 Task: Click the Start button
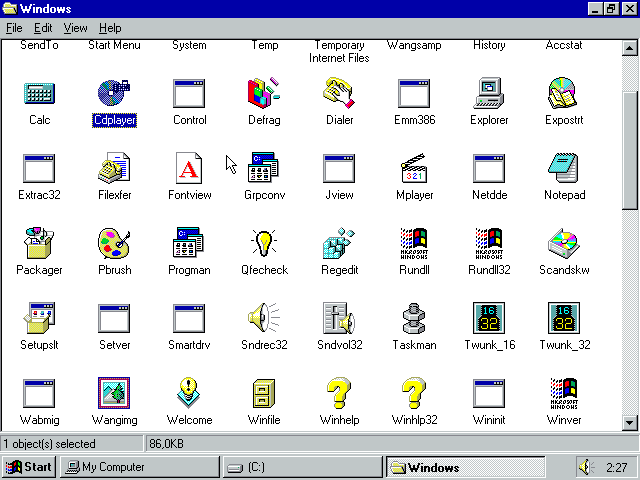click(29, 467)
